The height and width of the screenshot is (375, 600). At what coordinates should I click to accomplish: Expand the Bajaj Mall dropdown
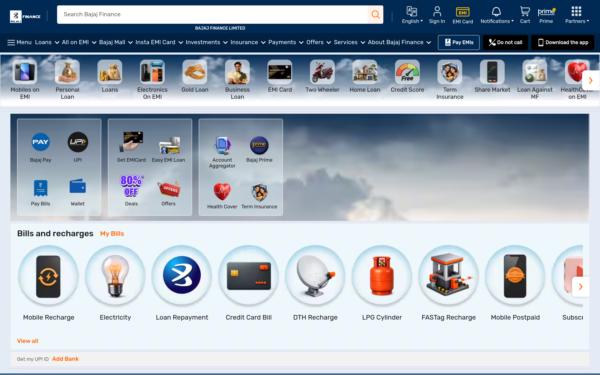coord(116,42)
